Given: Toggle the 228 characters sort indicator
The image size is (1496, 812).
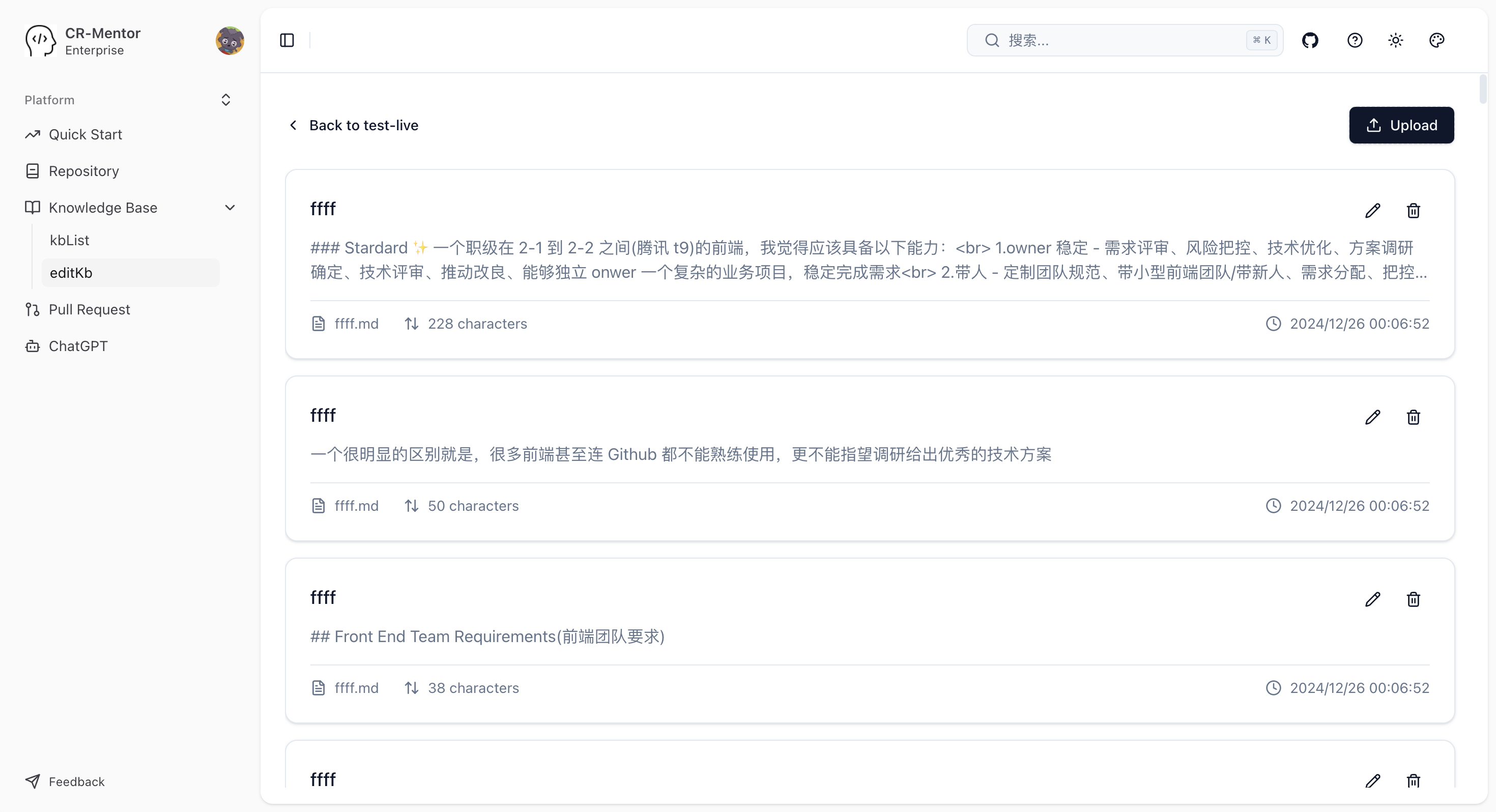Looking at the screenshot, I should [412, 324].
